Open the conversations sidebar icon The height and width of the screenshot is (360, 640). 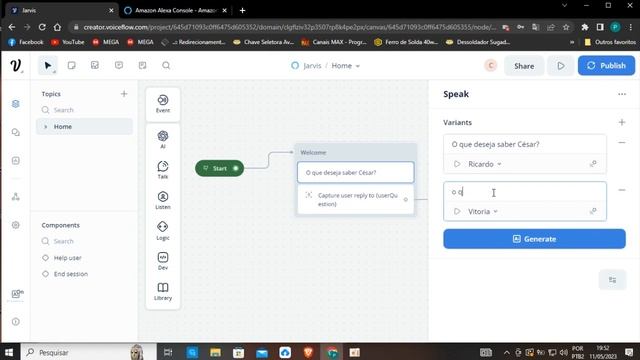click(x=16, y=132)
